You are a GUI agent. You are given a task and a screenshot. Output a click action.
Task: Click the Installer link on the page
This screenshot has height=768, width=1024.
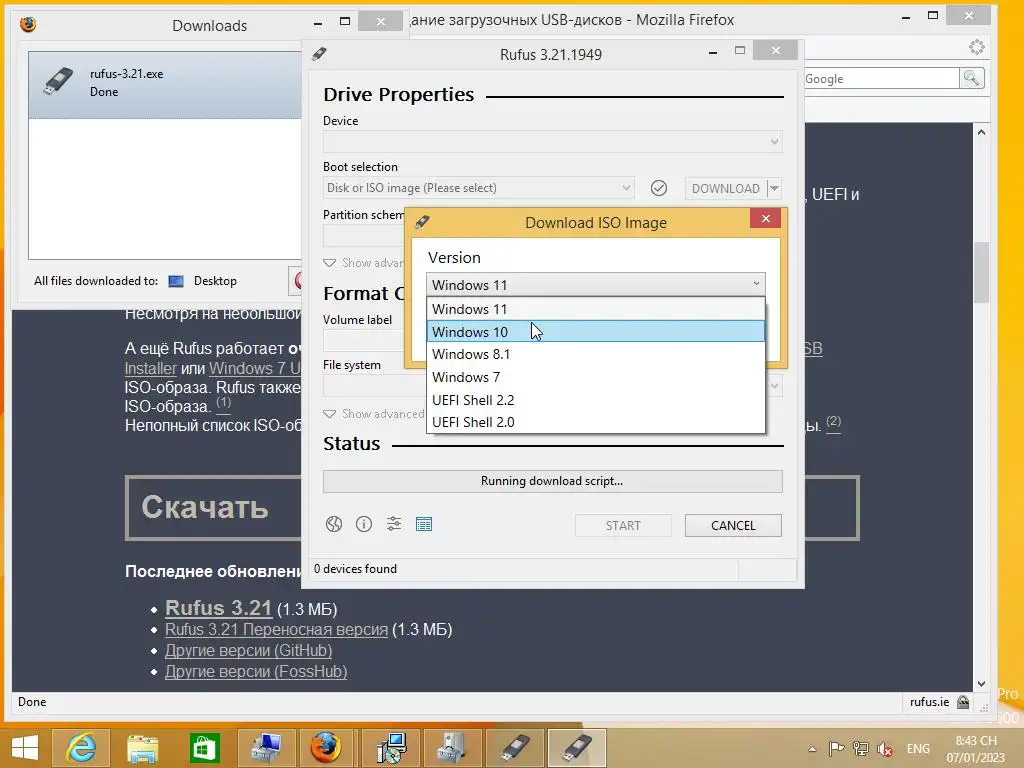pos(150,368)
